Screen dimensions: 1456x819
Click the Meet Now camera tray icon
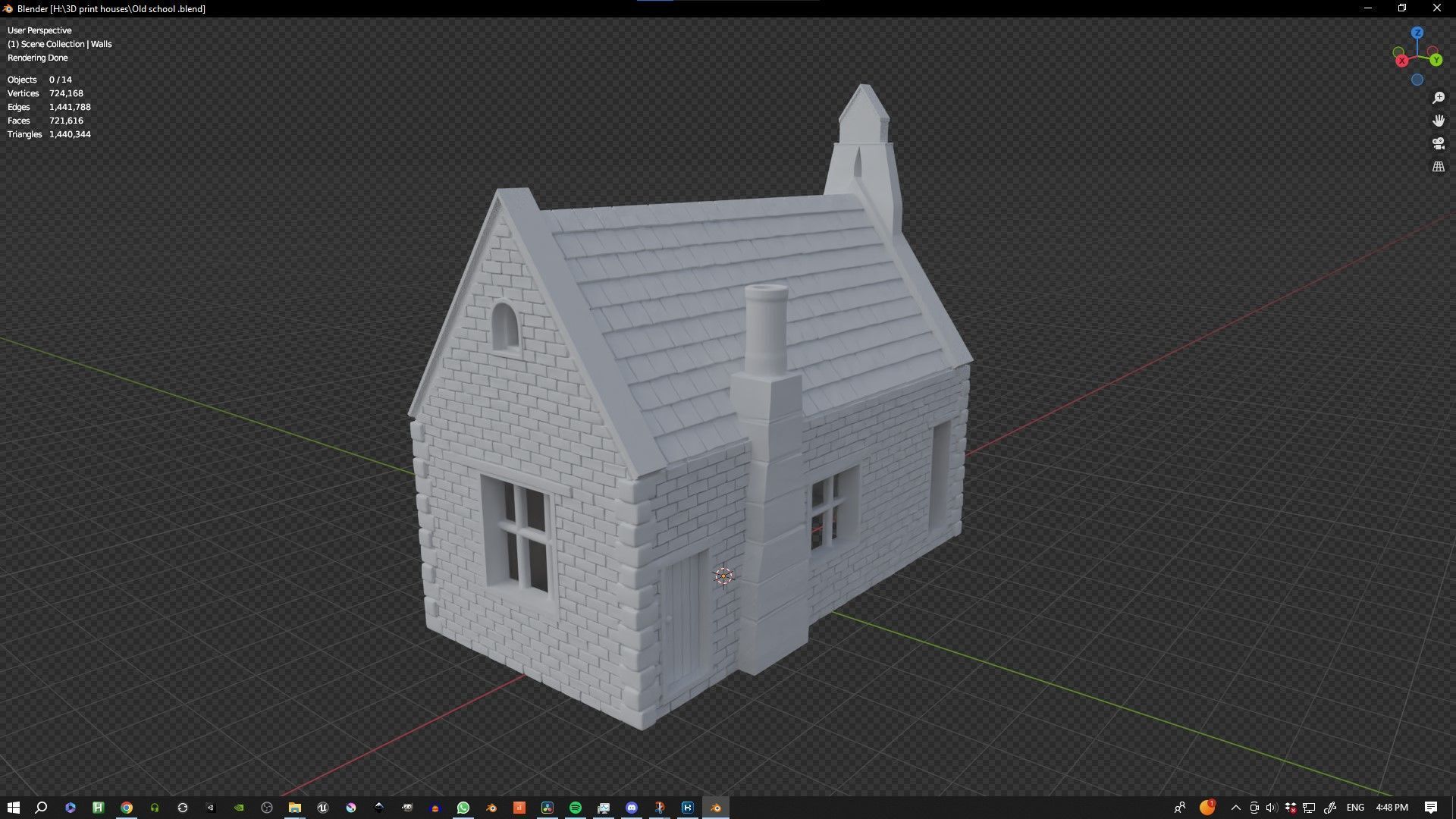(1254, 808)
